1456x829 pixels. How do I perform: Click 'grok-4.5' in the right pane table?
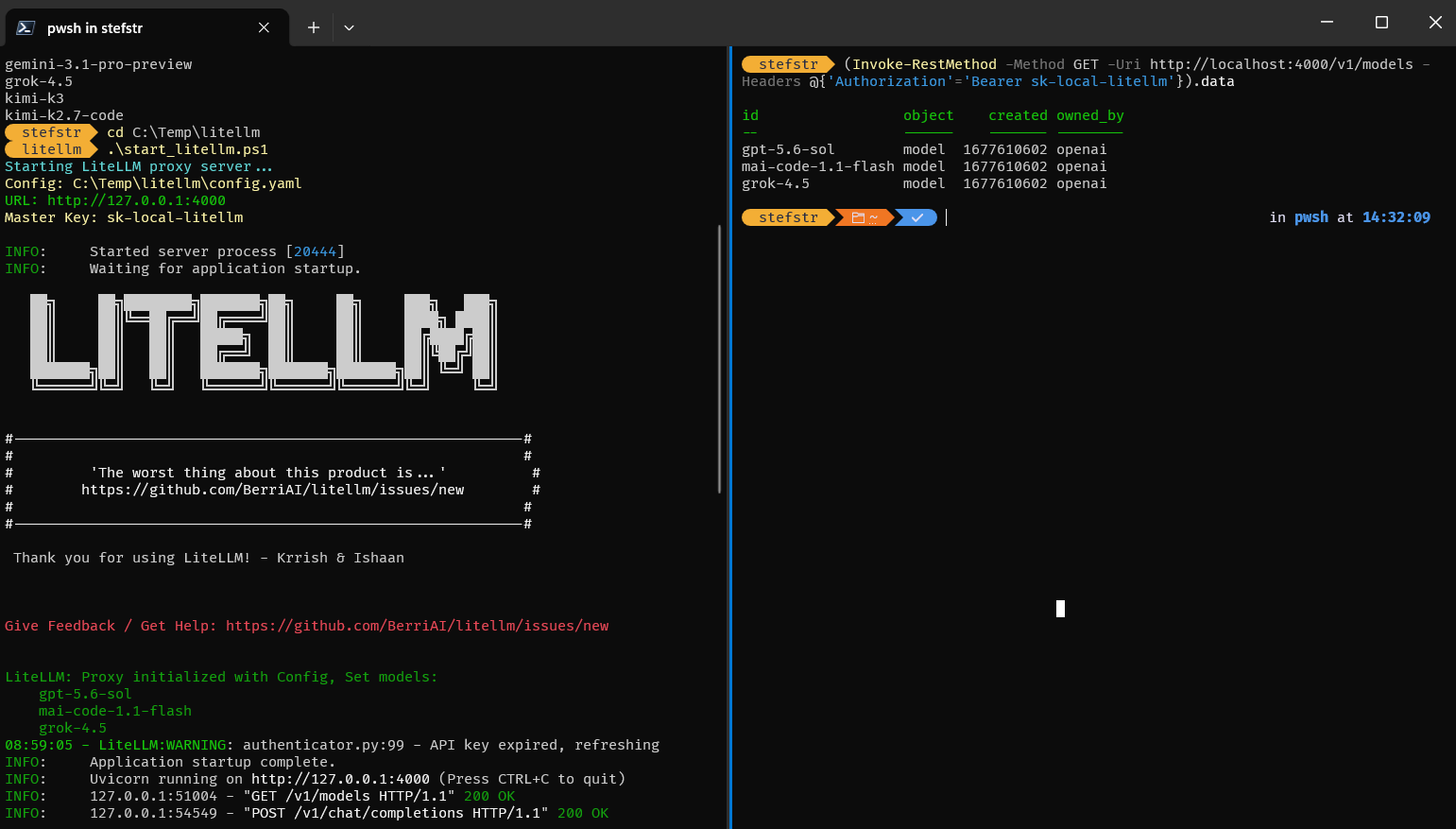point(776,183)
